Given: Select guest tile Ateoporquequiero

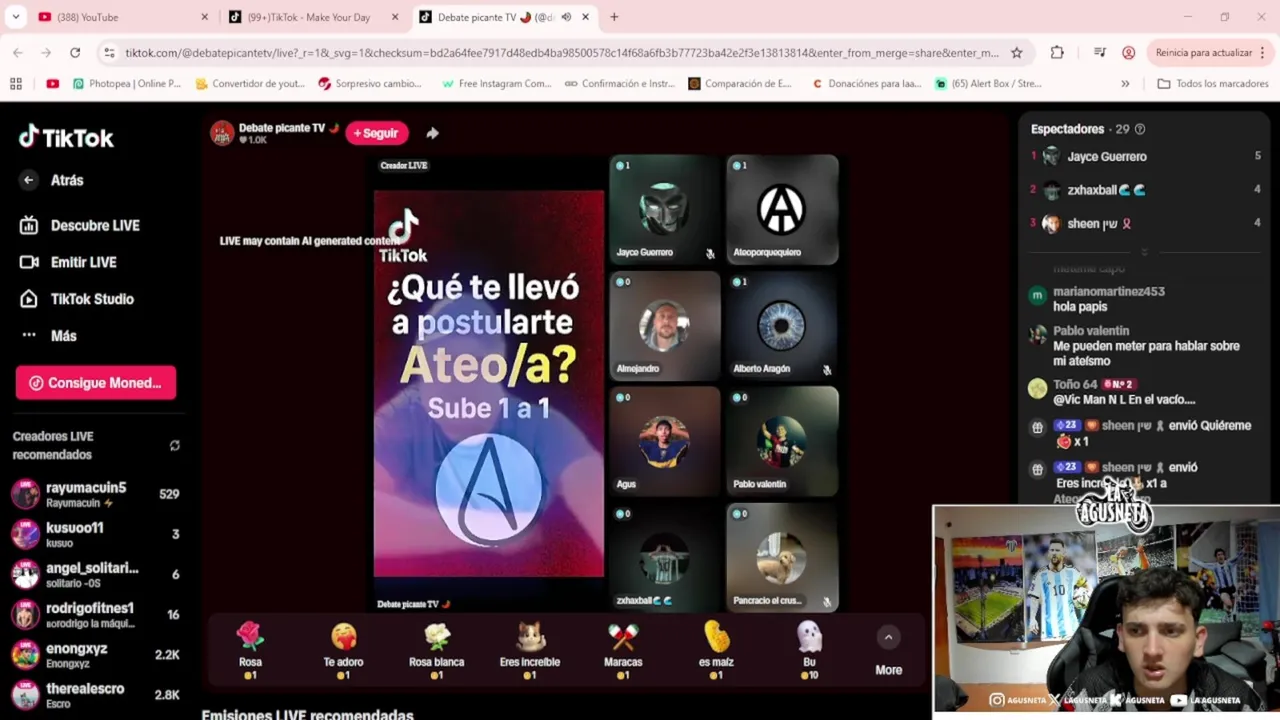Looking at the screenshot, I should point(782,210).
